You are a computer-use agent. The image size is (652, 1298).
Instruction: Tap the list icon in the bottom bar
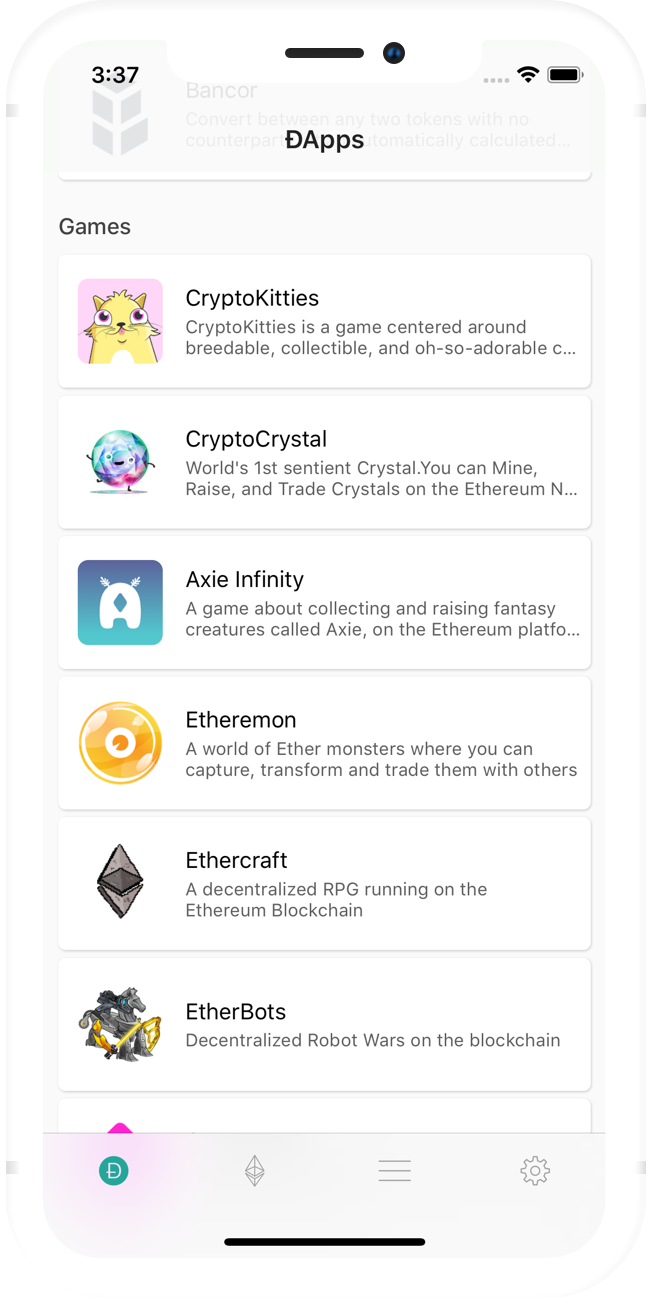pos(394,1170)
